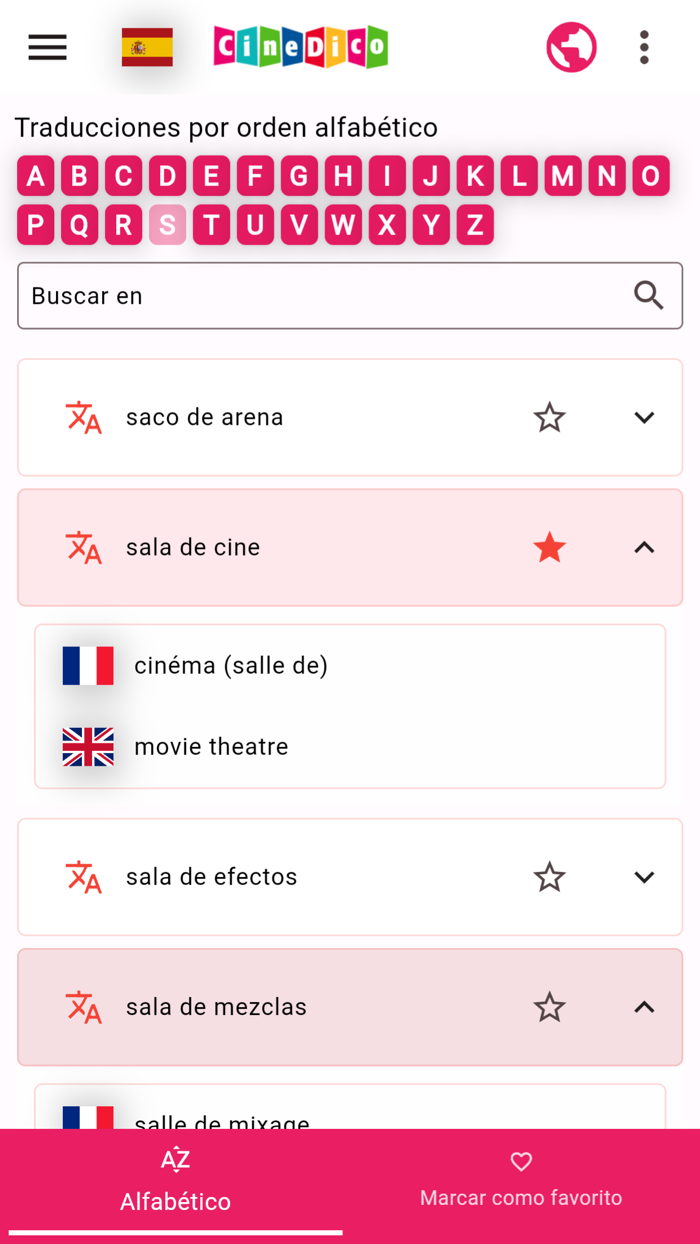Viewport: 700px width, 1244px height.
Task: Favorite 'sala de efectos' with its star
Action: pos(549,877)
